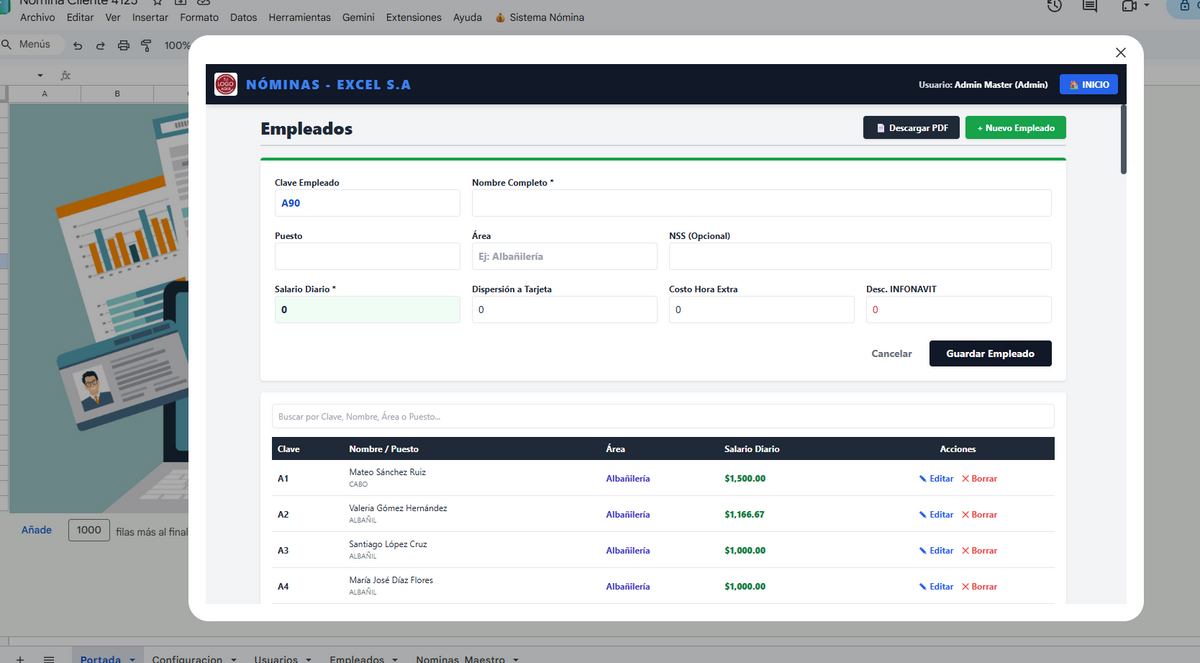The height and width of the screenshot is (663, 1200).
Task: Download the employees list as PDF
Action: [x=912, y=128]
